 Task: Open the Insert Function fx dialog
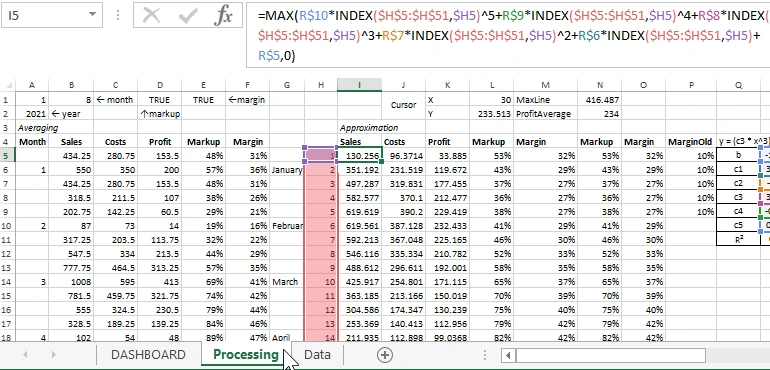click(223, 16)
